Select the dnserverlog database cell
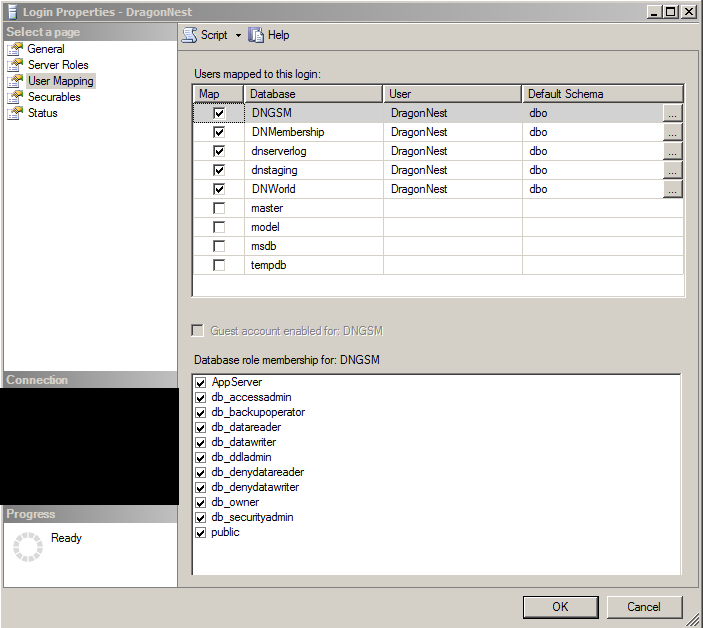The width and height of the screenshot is (703, 628). point(314,151)
